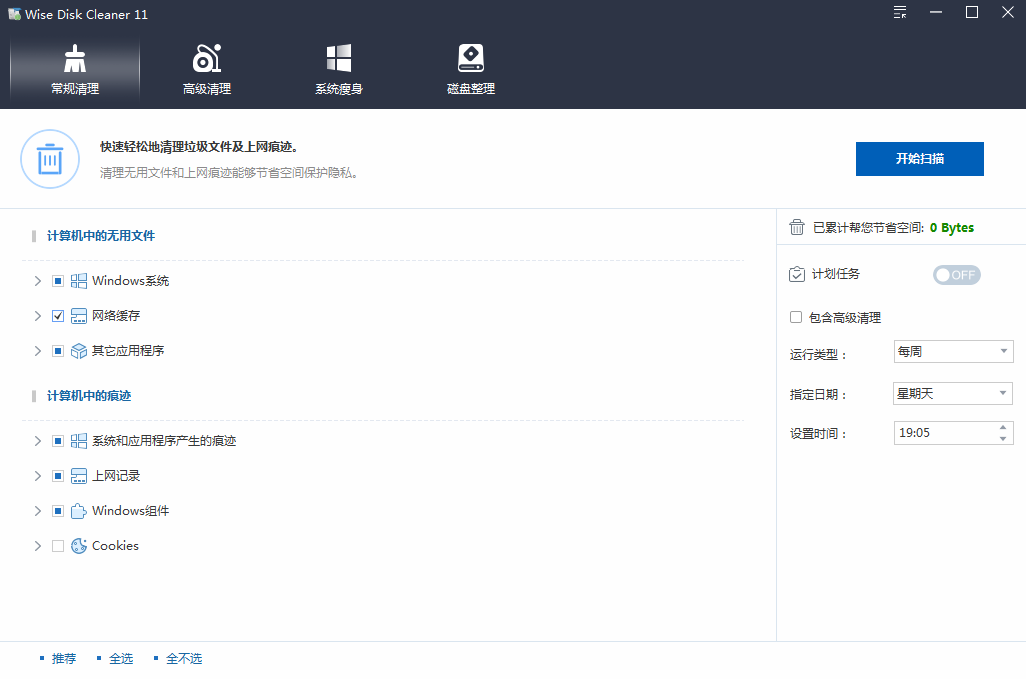Open the title bar menu icon
Image resolution: width=1026 pixels, height=679 pixels.
click(900, 13)
